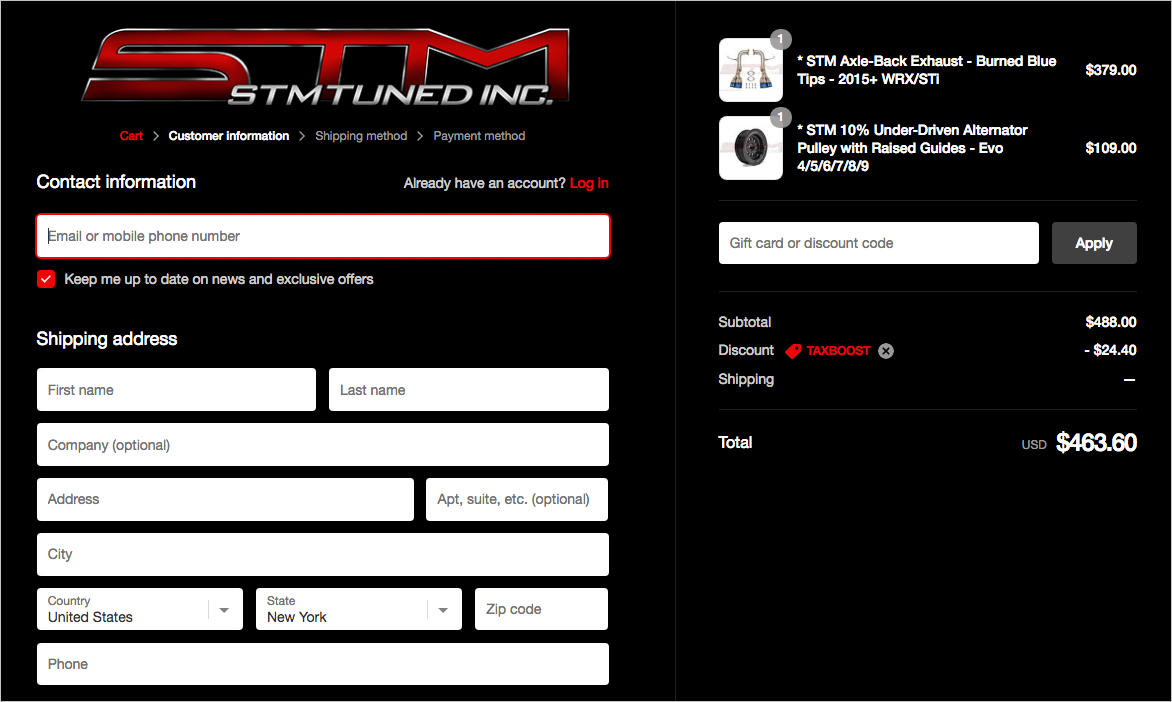Image resolution: width=1172 pixels, height=702 pixels.
Task: Click the Log in link
Action: tap(589, 183)
